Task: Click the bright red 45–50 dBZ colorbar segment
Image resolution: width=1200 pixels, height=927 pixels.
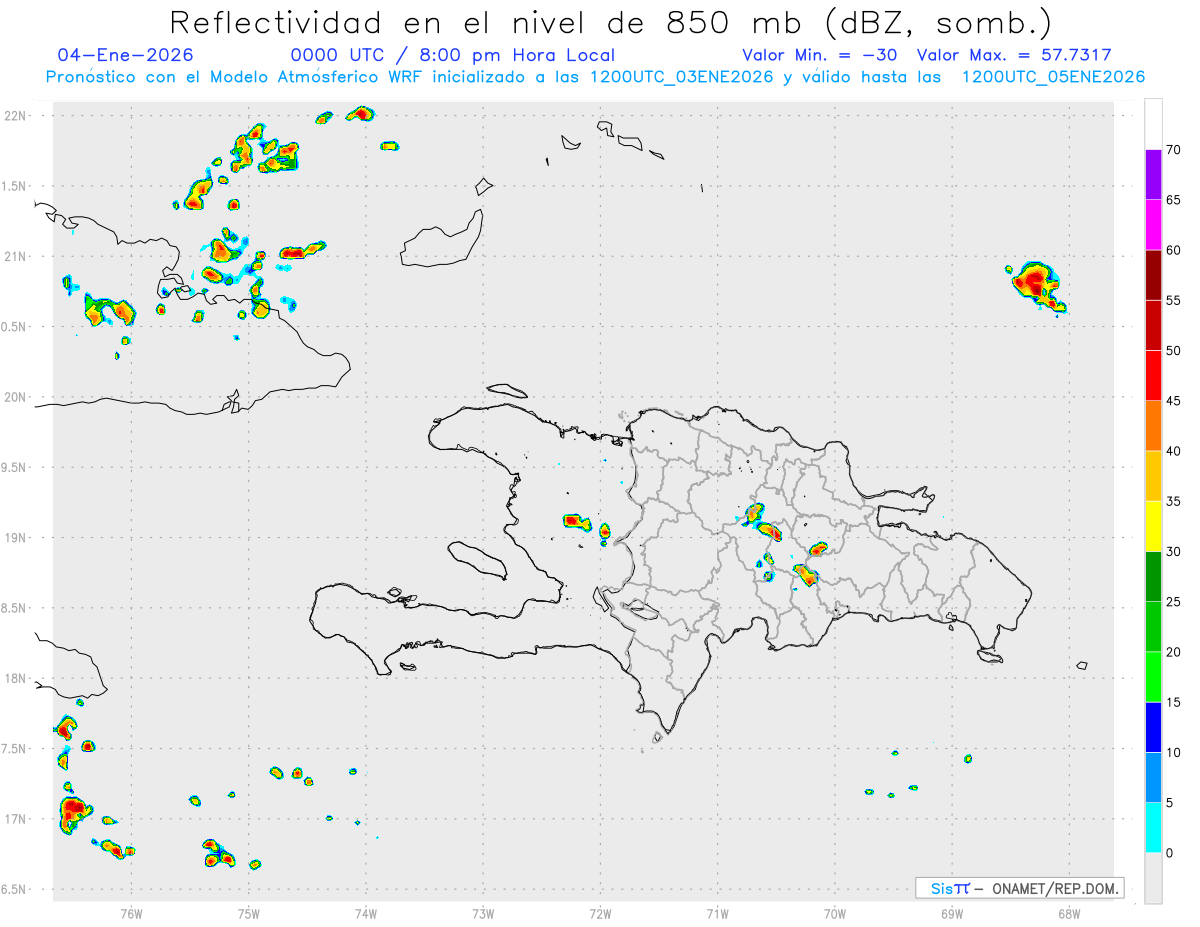Action: tap(1153, 376)
